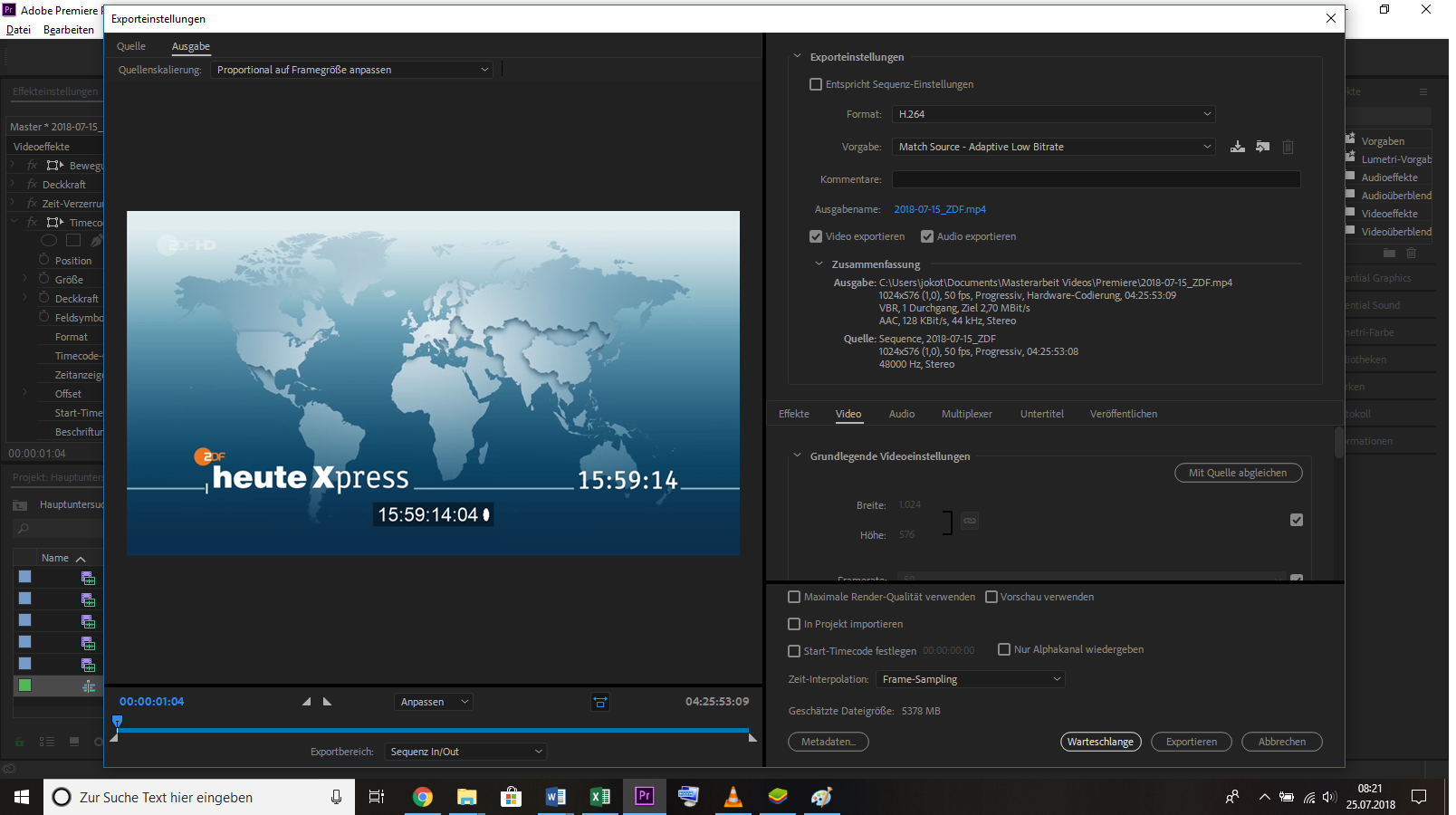Click the Mit Quelle abgleichen button
This screenshot has height=815, width=1456.
pyautogui.click(x=1238, y=473)
